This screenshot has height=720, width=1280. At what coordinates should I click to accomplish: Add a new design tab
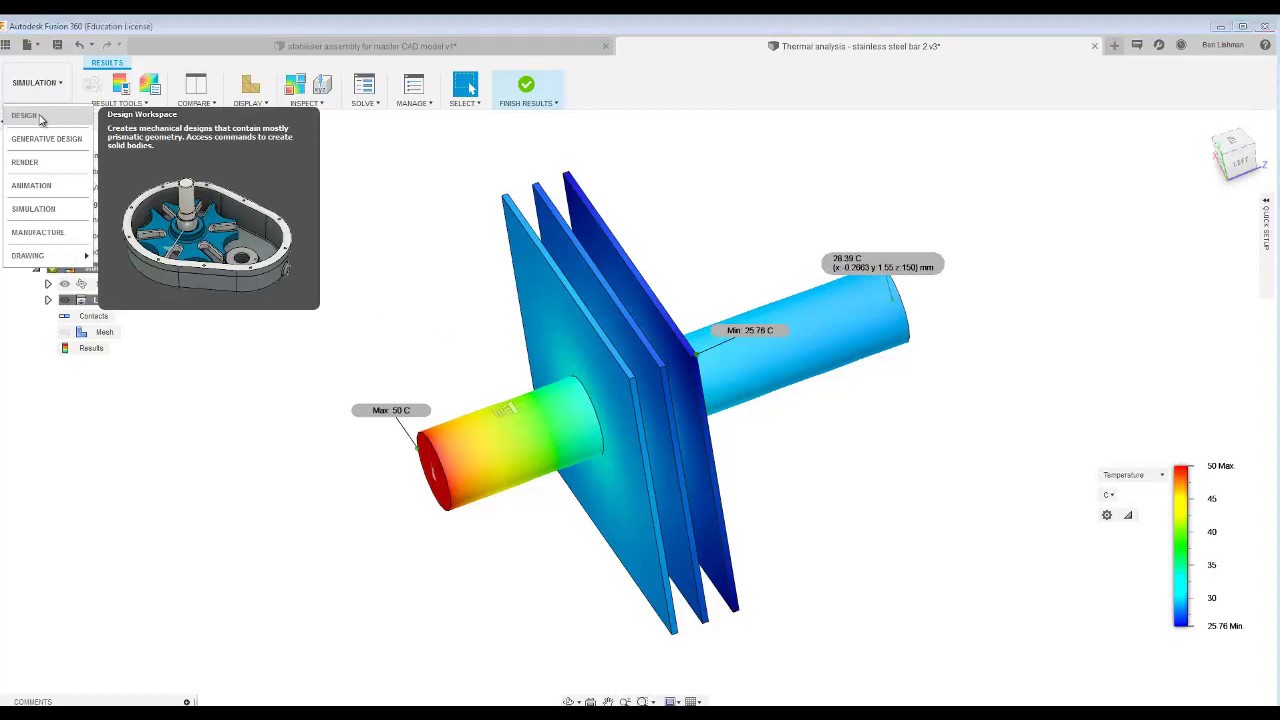click(x=1114, y=45)
